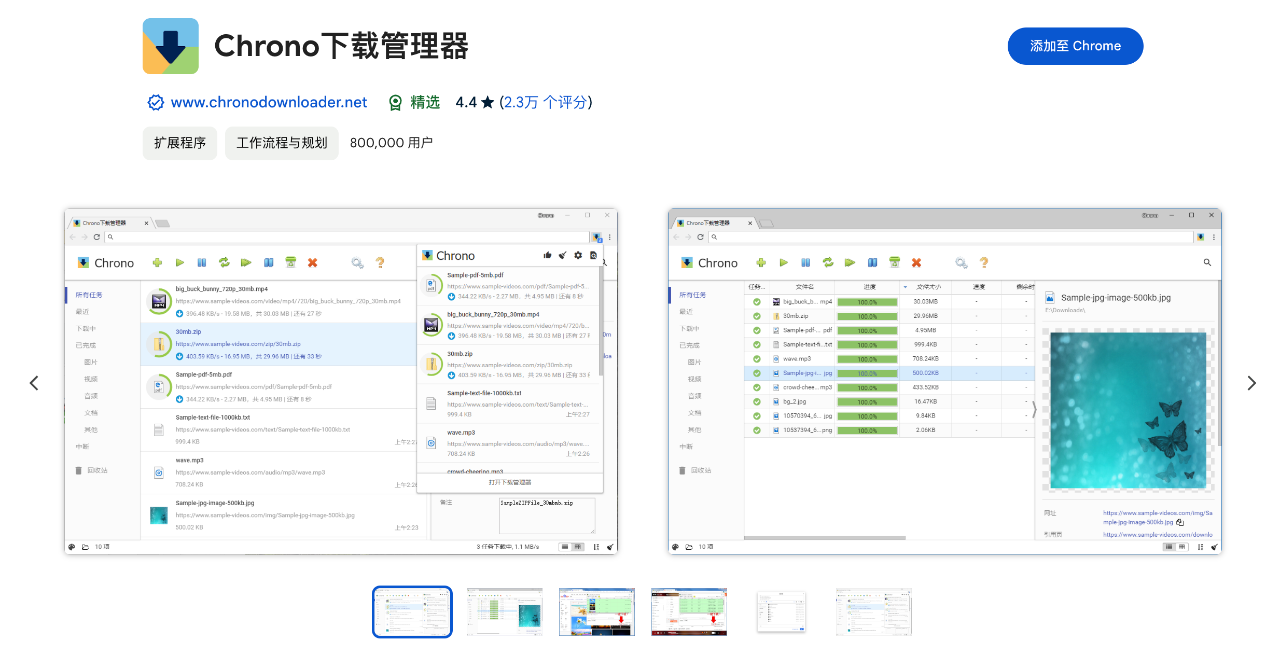Retry downloads using the refresh arrows icon
This screenshot has width=1280, height=651.
223,262
